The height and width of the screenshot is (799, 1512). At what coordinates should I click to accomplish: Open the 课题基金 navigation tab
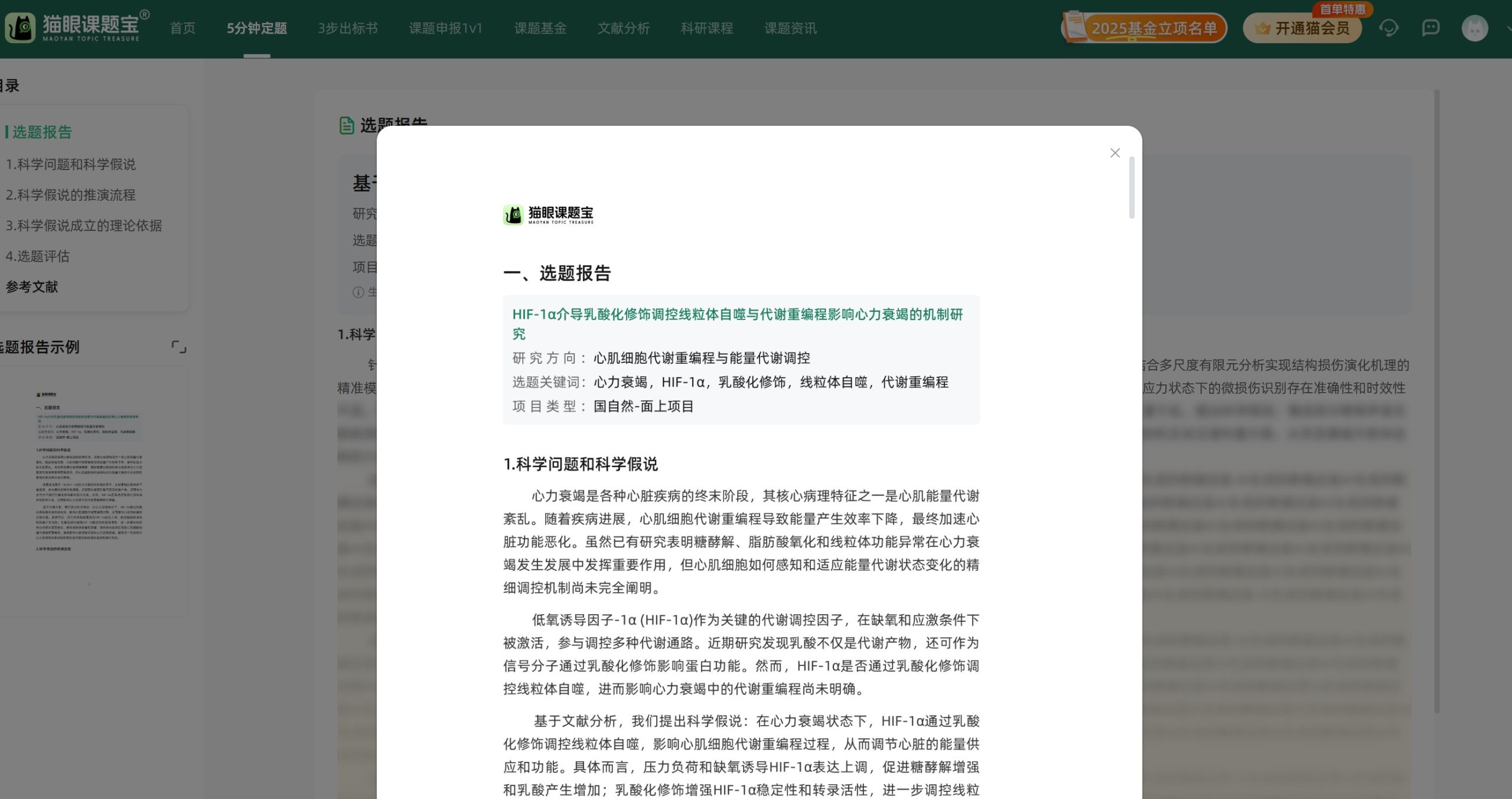pos(540,28)
